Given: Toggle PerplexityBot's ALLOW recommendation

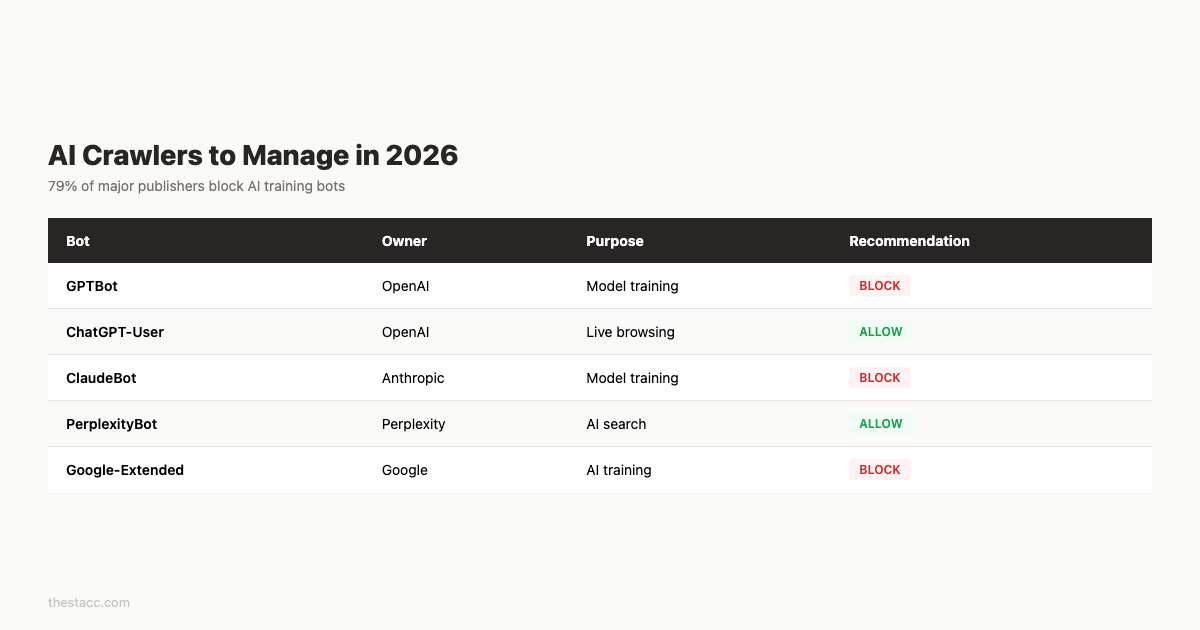Looking at the screenshot, I should [880, 423].
